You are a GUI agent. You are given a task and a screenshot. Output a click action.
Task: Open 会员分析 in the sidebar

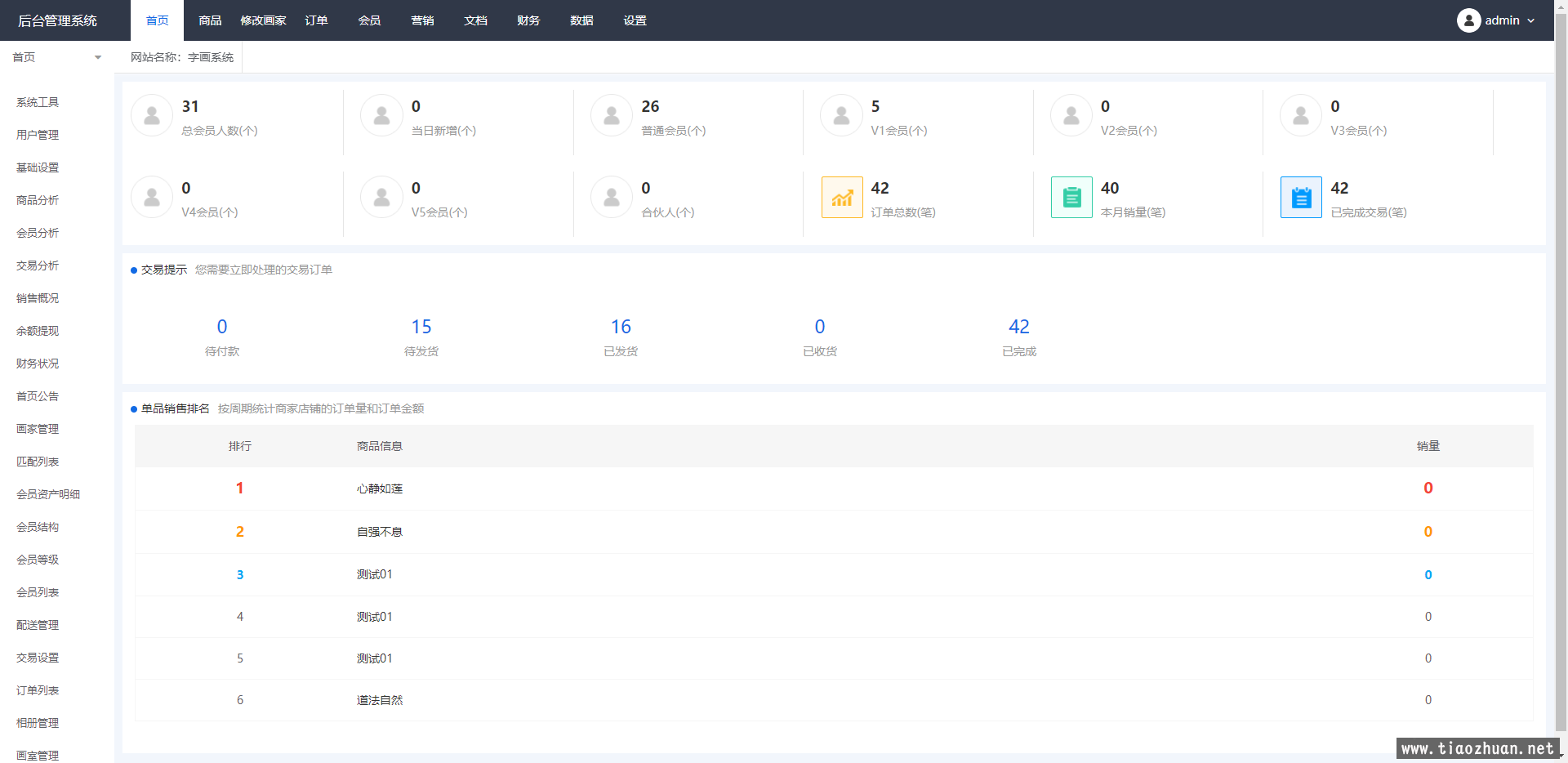[x=38, y=233]
